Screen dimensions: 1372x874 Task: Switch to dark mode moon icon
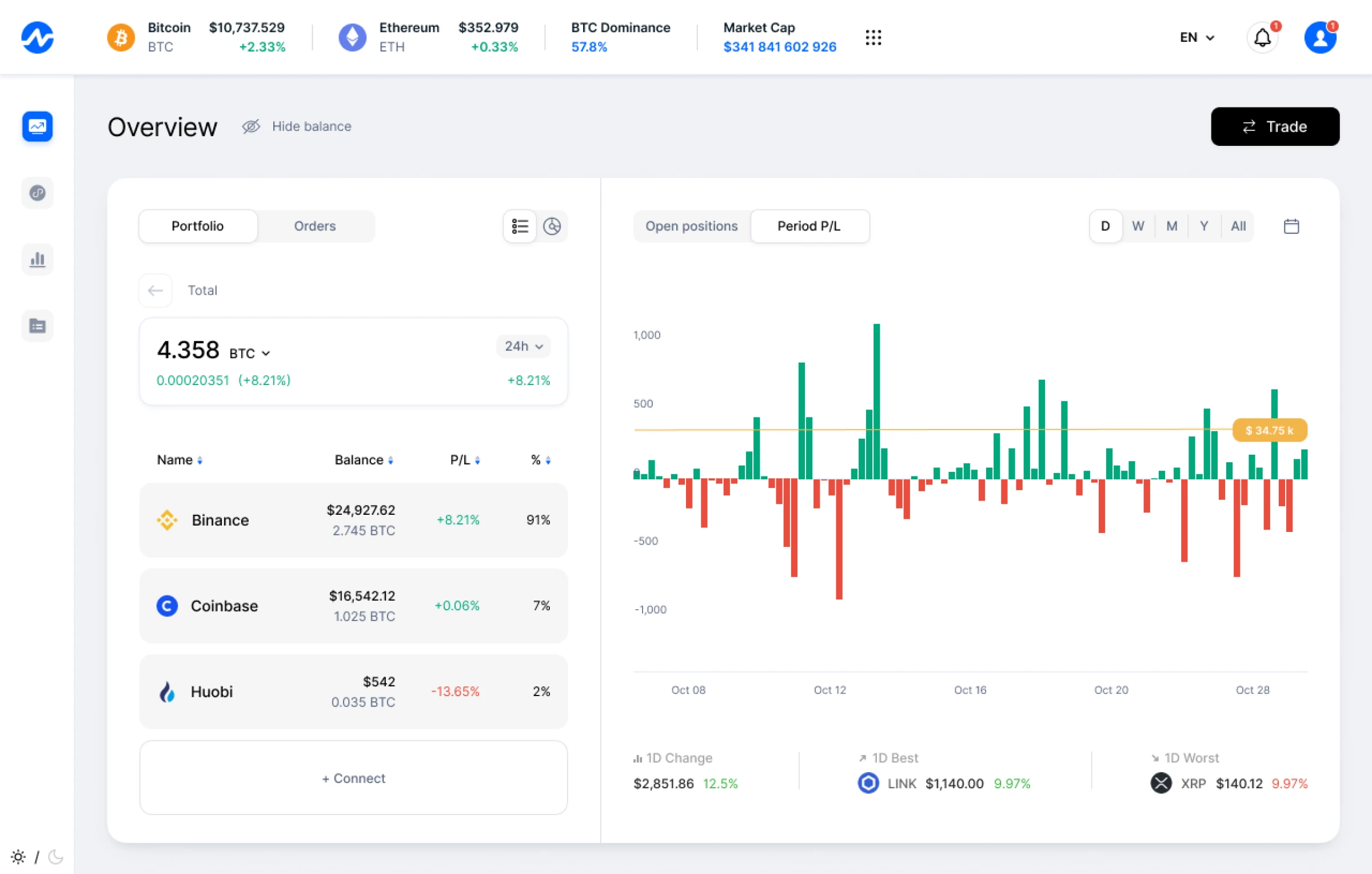tap(56, 856)
